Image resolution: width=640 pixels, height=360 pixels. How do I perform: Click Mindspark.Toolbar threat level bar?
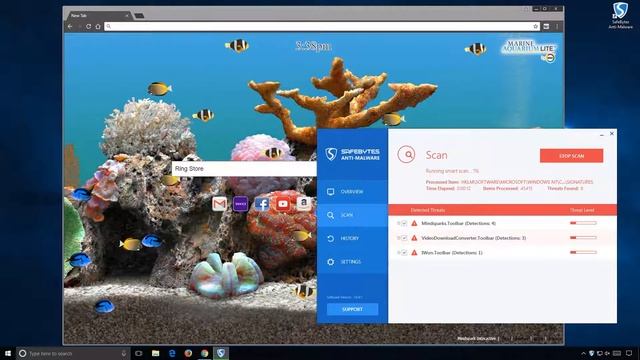(x=583, y=223)
